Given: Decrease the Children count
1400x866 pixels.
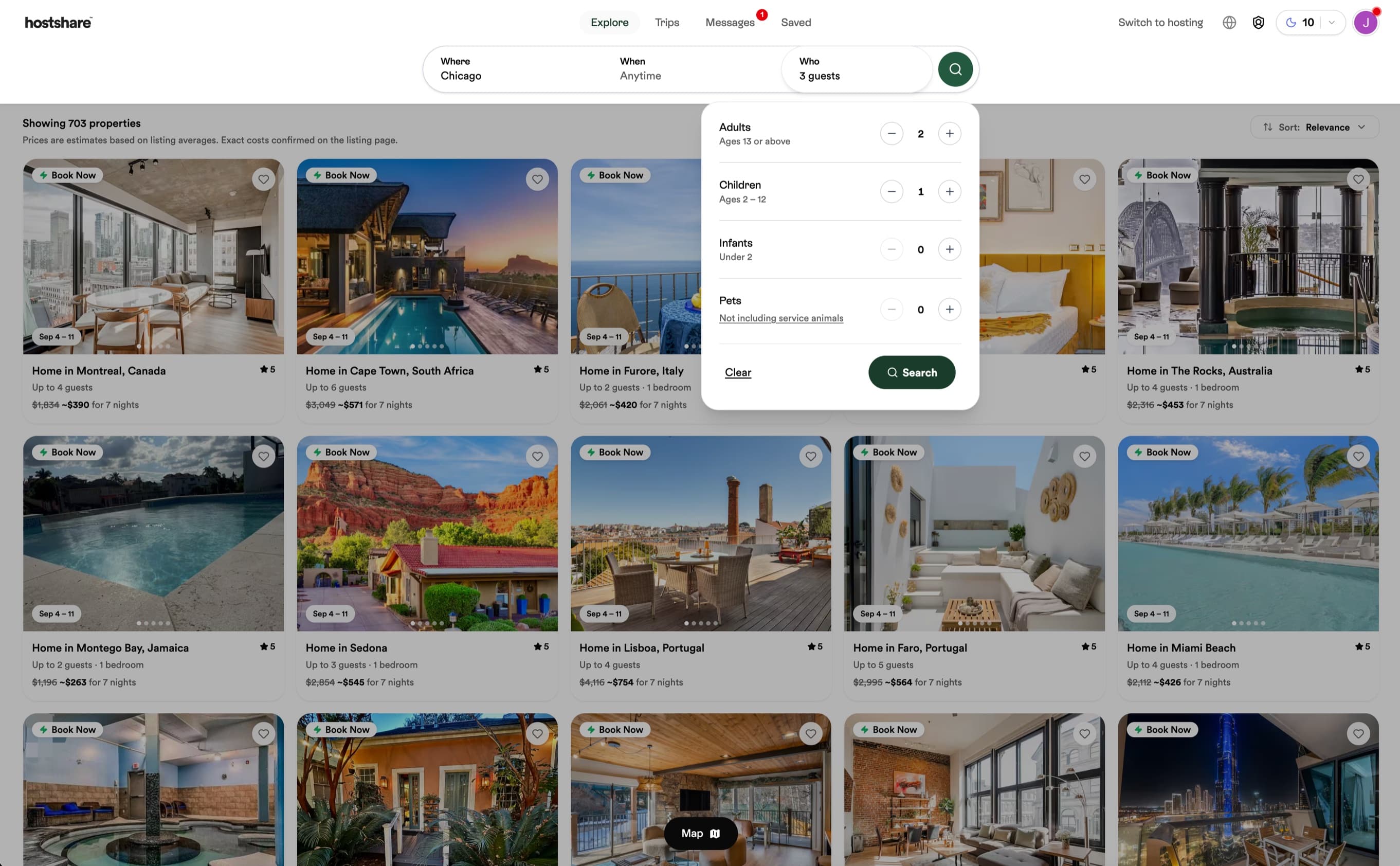Looking at the screenshot, I should pos(892,191).
